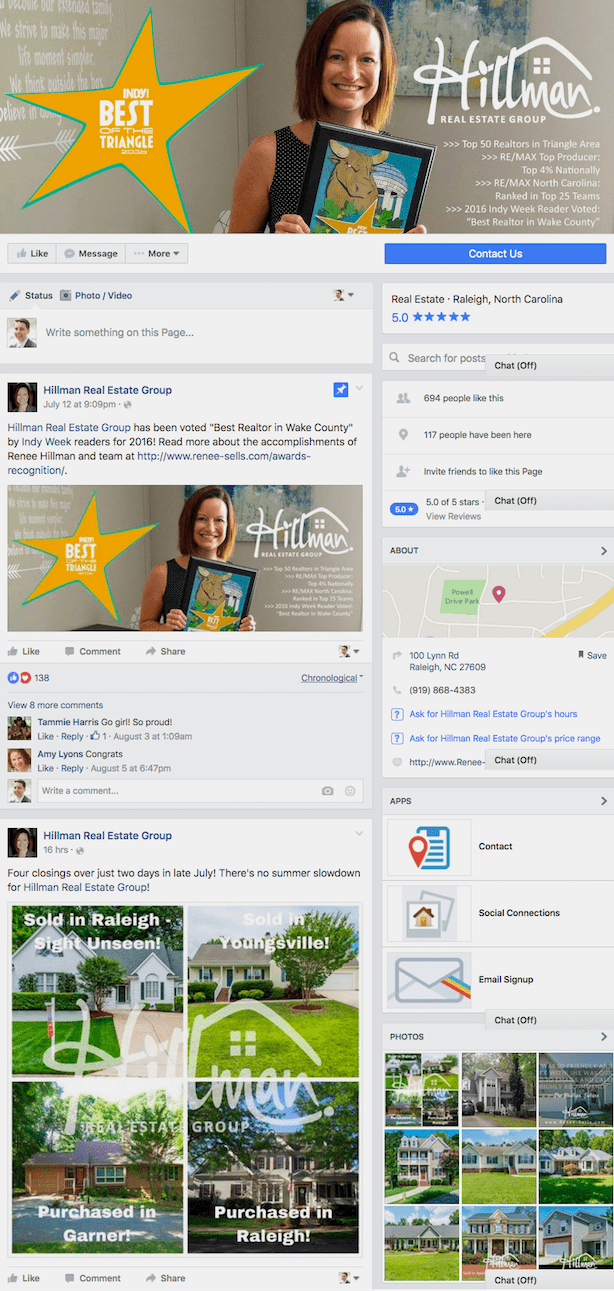Open the Sold in Raleigh Sight Unseen photo
Image resolution: width=614 pixels, height=1291 pixels.
click(x=97, y=992)
